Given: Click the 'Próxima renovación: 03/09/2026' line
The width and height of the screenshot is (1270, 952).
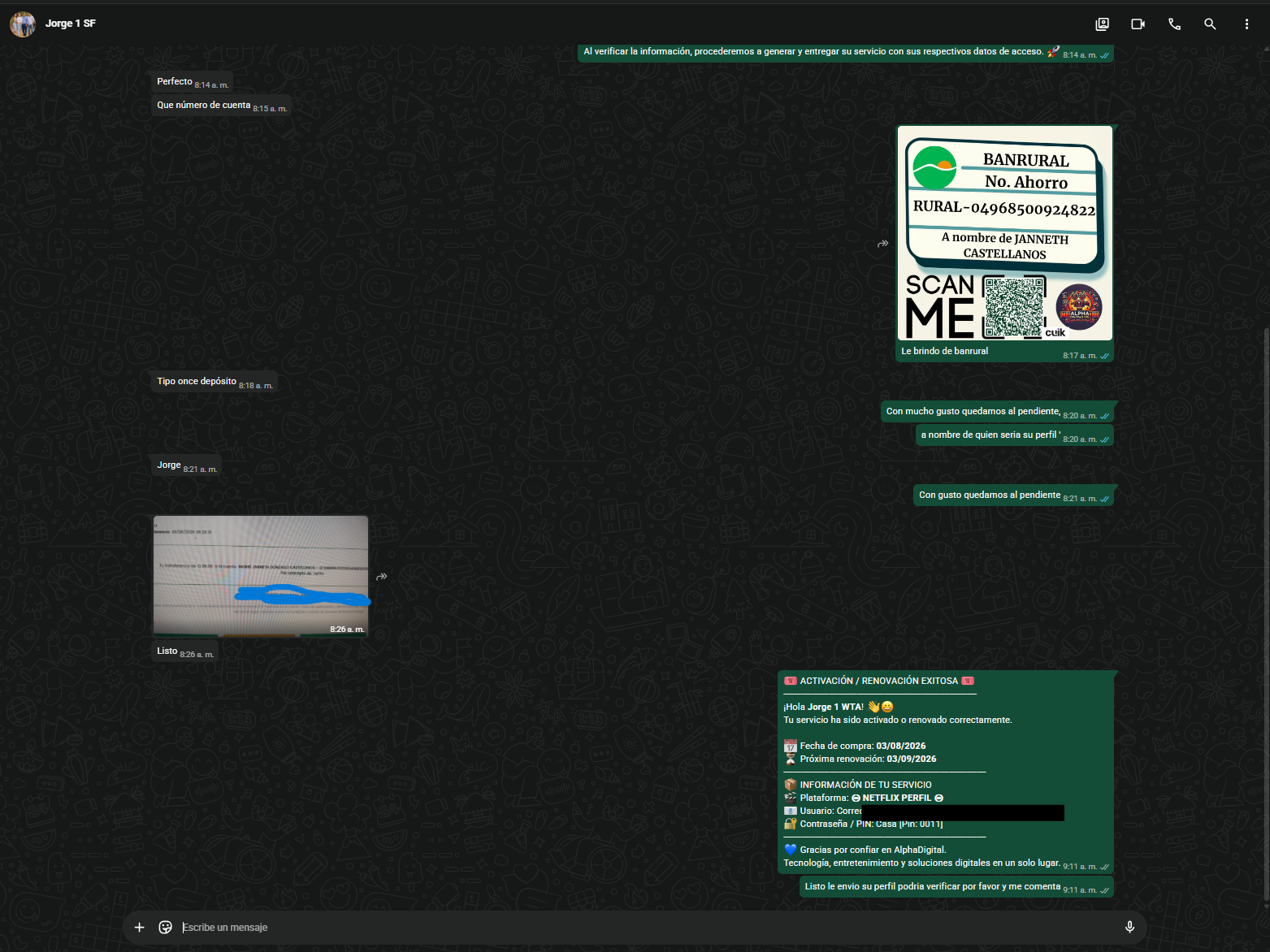Looking at the screenshot, I should (x=860, y=759).
